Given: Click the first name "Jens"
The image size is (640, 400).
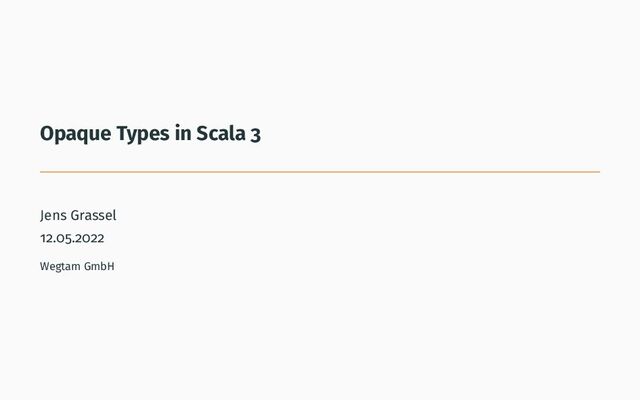Looking at the screenshot, I should [53, 216].
